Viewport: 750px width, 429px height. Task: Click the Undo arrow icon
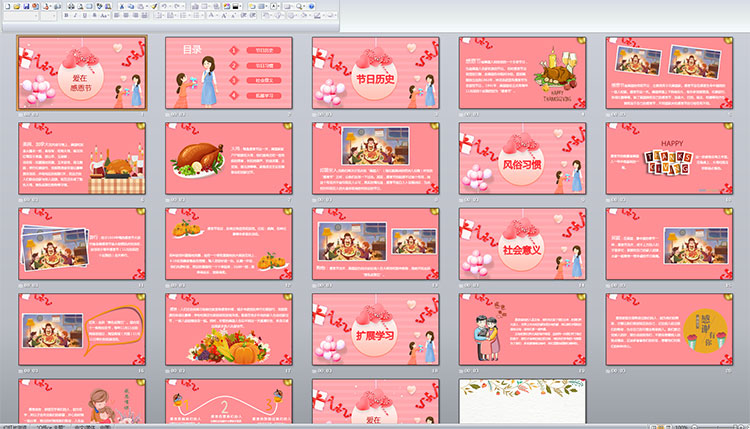coord(164,6)
